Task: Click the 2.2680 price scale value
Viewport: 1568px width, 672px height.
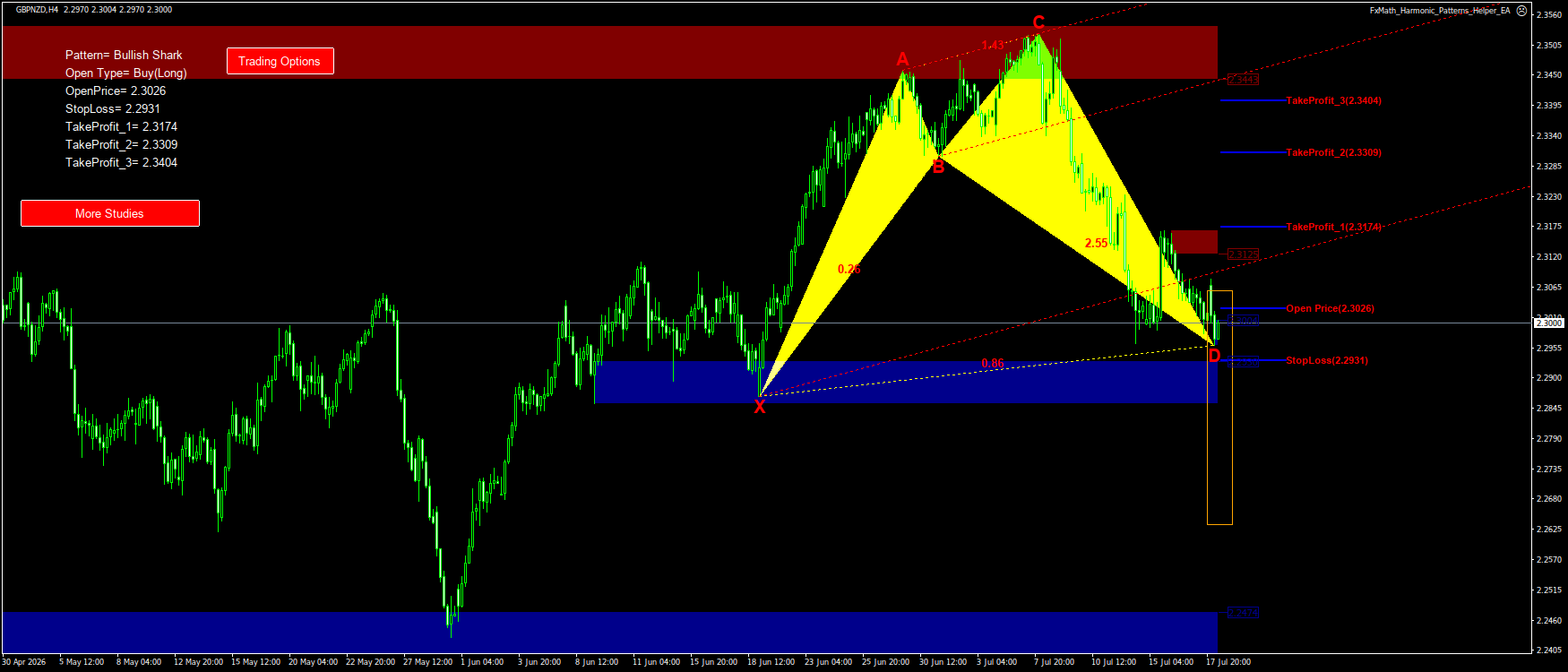Action: pos(1549,499)
